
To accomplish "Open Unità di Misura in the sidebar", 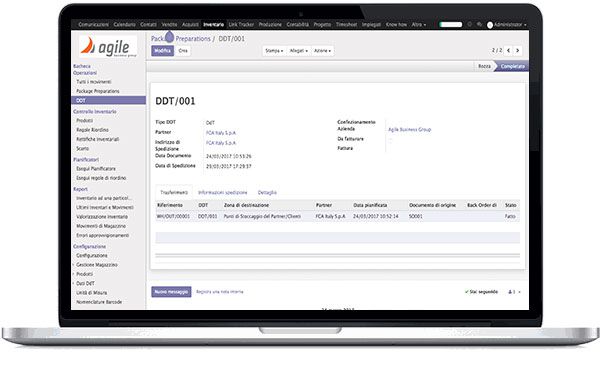I will tap(91, 292).
